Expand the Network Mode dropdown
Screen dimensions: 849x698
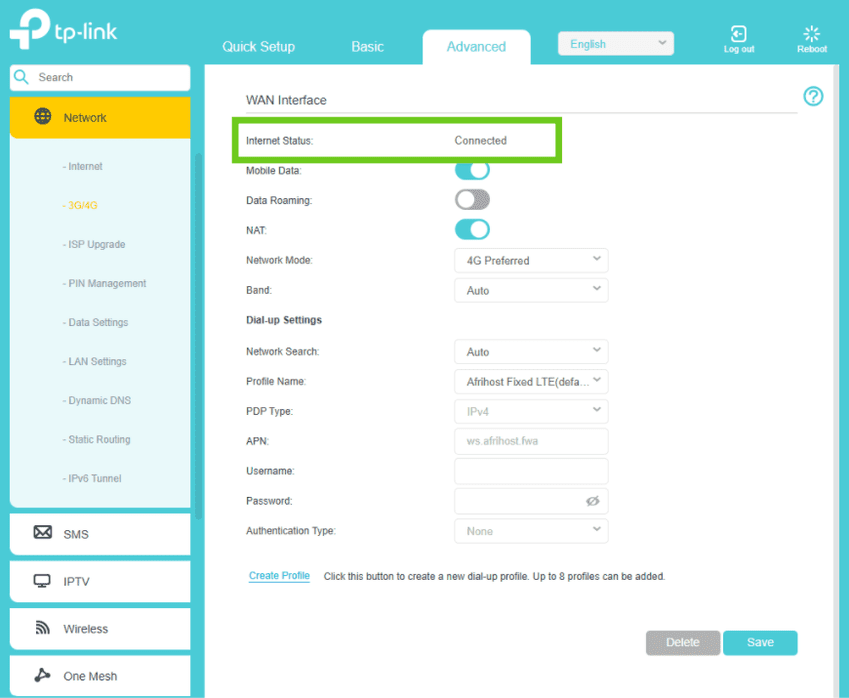(530, 260)
